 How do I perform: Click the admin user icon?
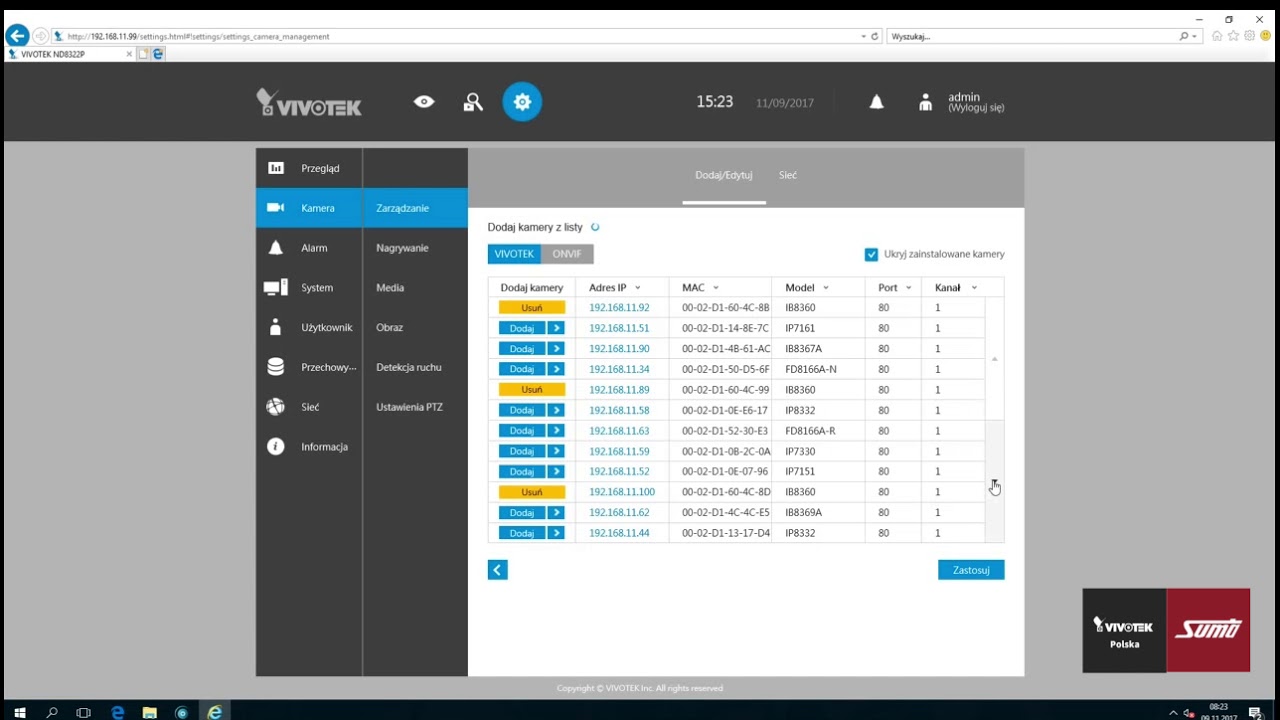925,102
